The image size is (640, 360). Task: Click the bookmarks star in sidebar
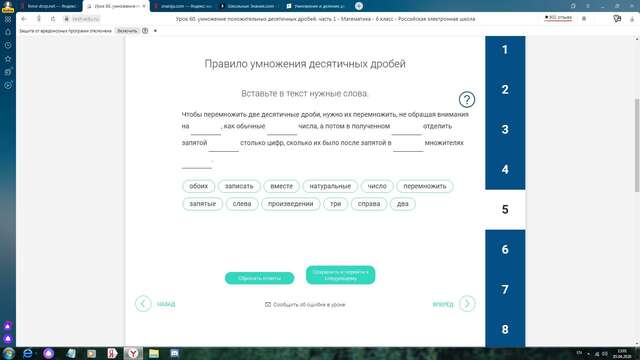point(8,59)
